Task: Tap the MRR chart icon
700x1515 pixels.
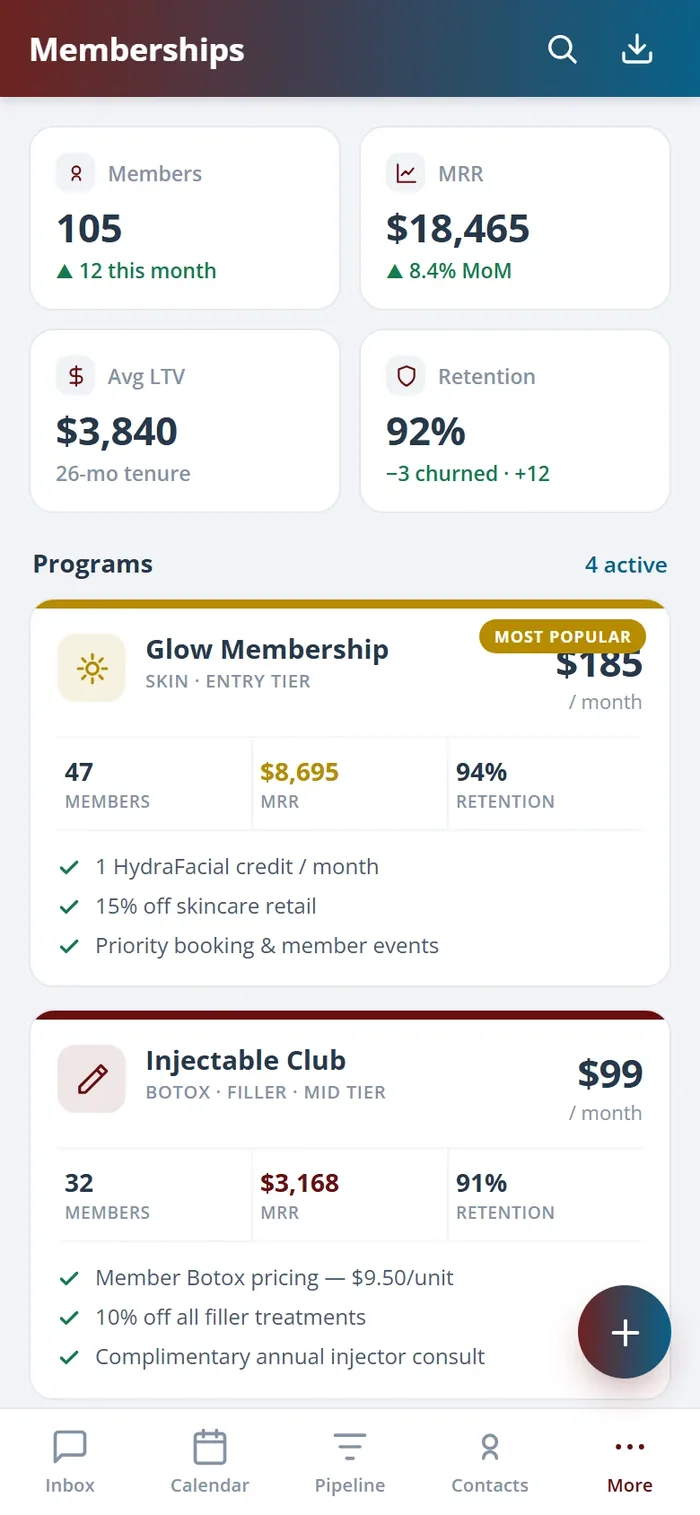Action: (405, 173)
